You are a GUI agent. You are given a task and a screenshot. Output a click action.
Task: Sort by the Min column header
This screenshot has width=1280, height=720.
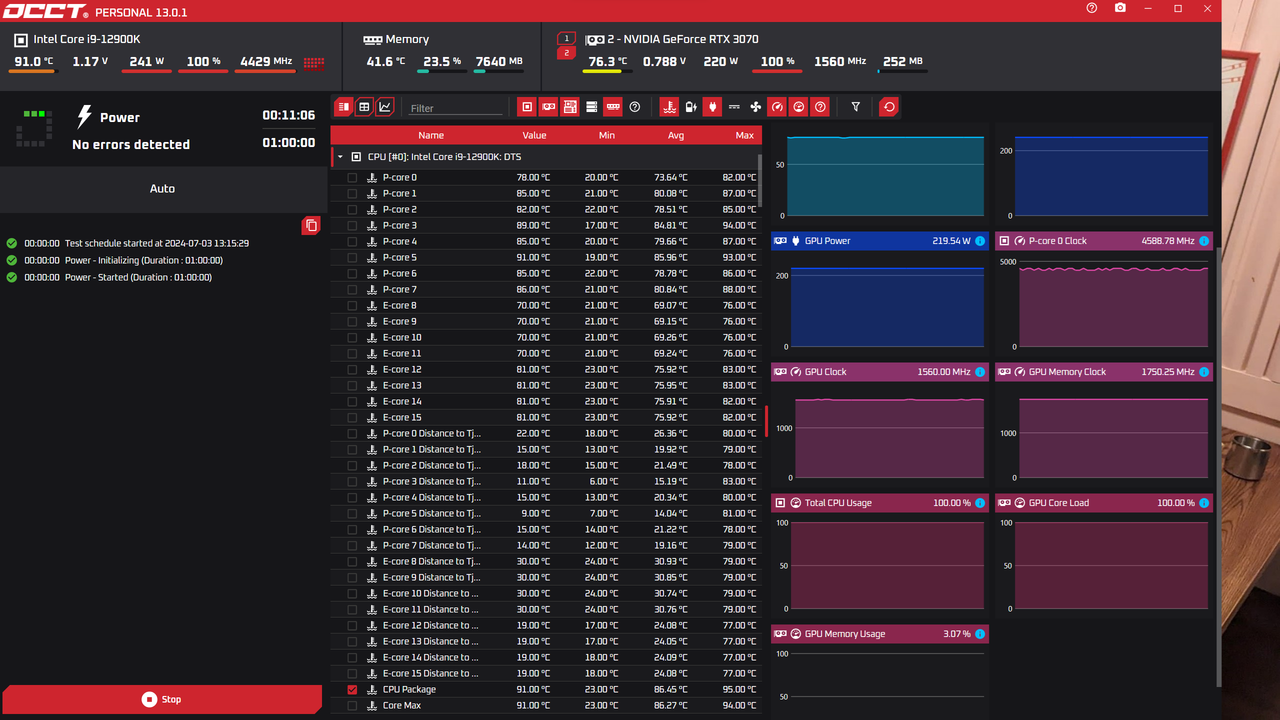click(x=607, y=135)
